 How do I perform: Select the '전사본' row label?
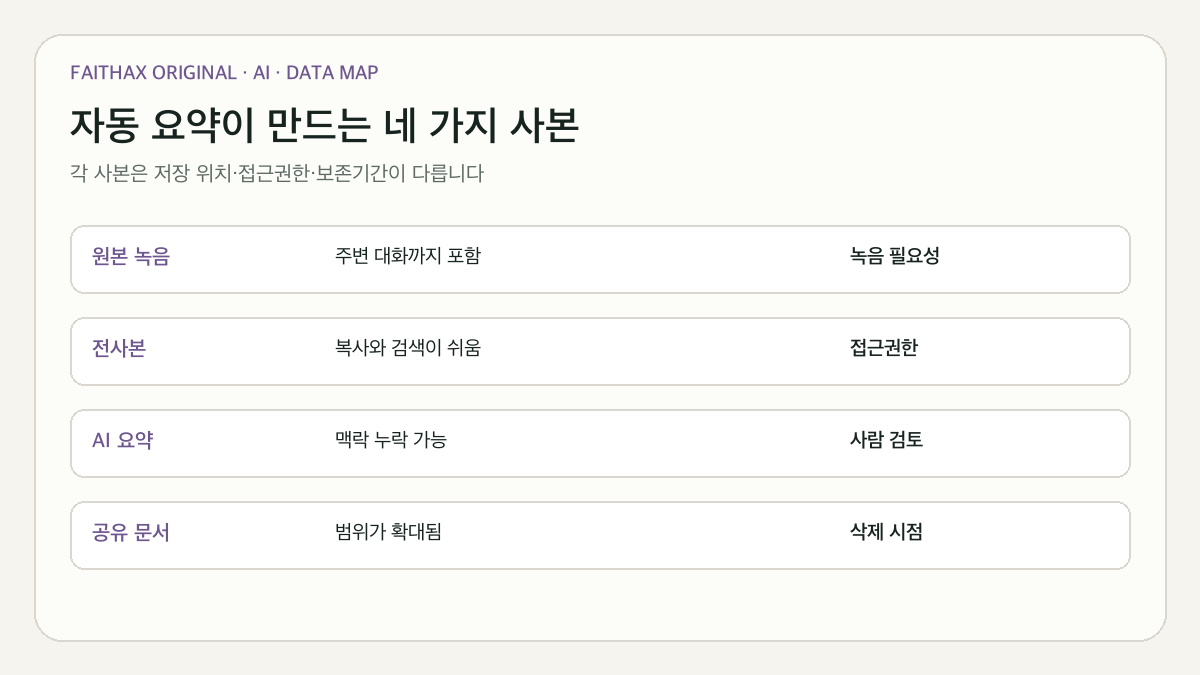(x=119, y=348)
